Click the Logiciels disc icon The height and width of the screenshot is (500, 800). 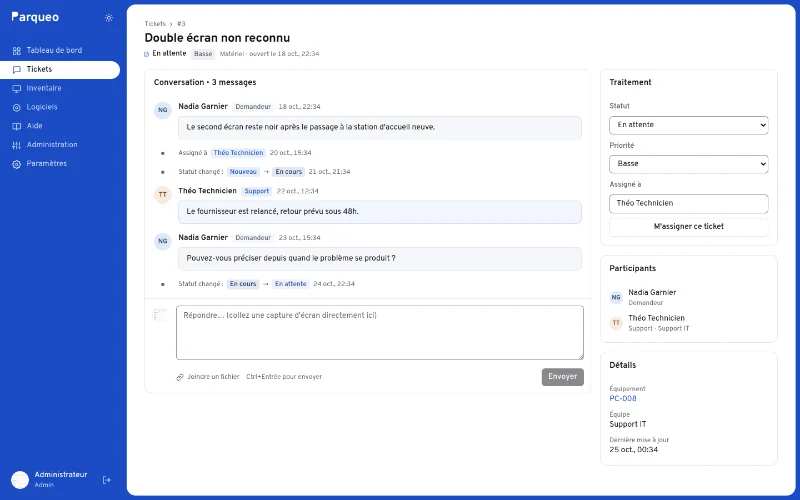(x=17, y=107)
